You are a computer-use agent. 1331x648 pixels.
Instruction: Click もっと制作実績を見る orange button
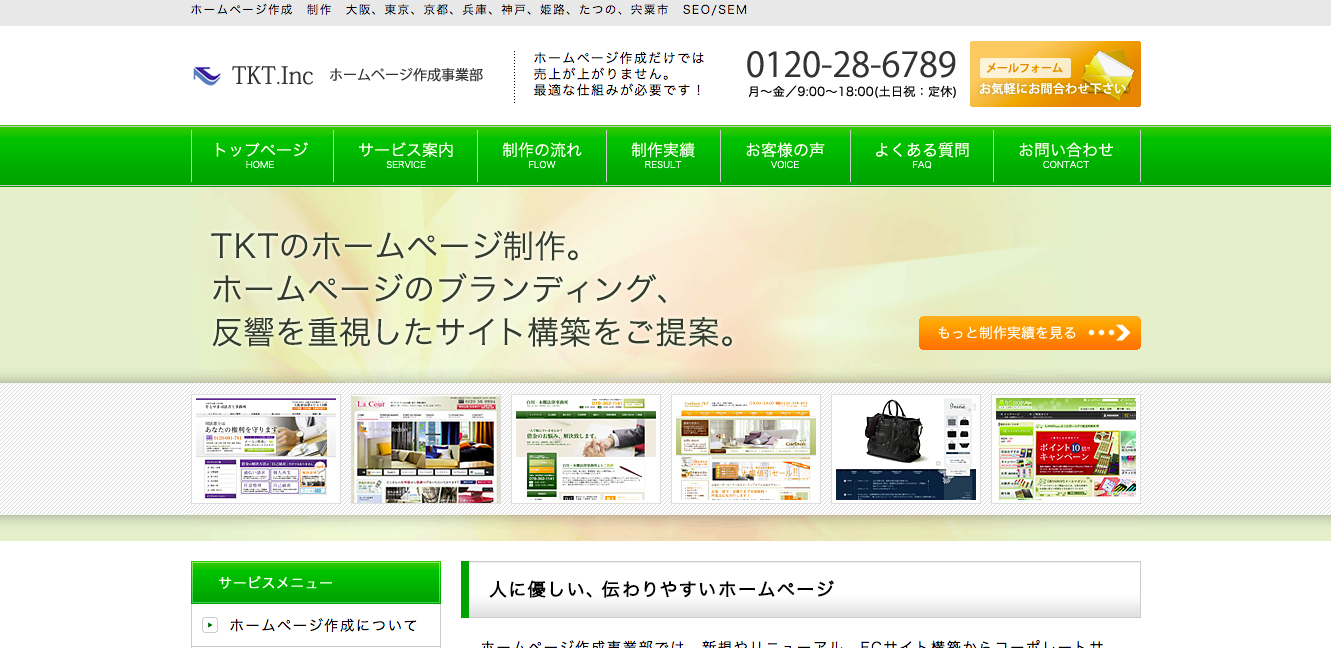[x=1030, y=333]
